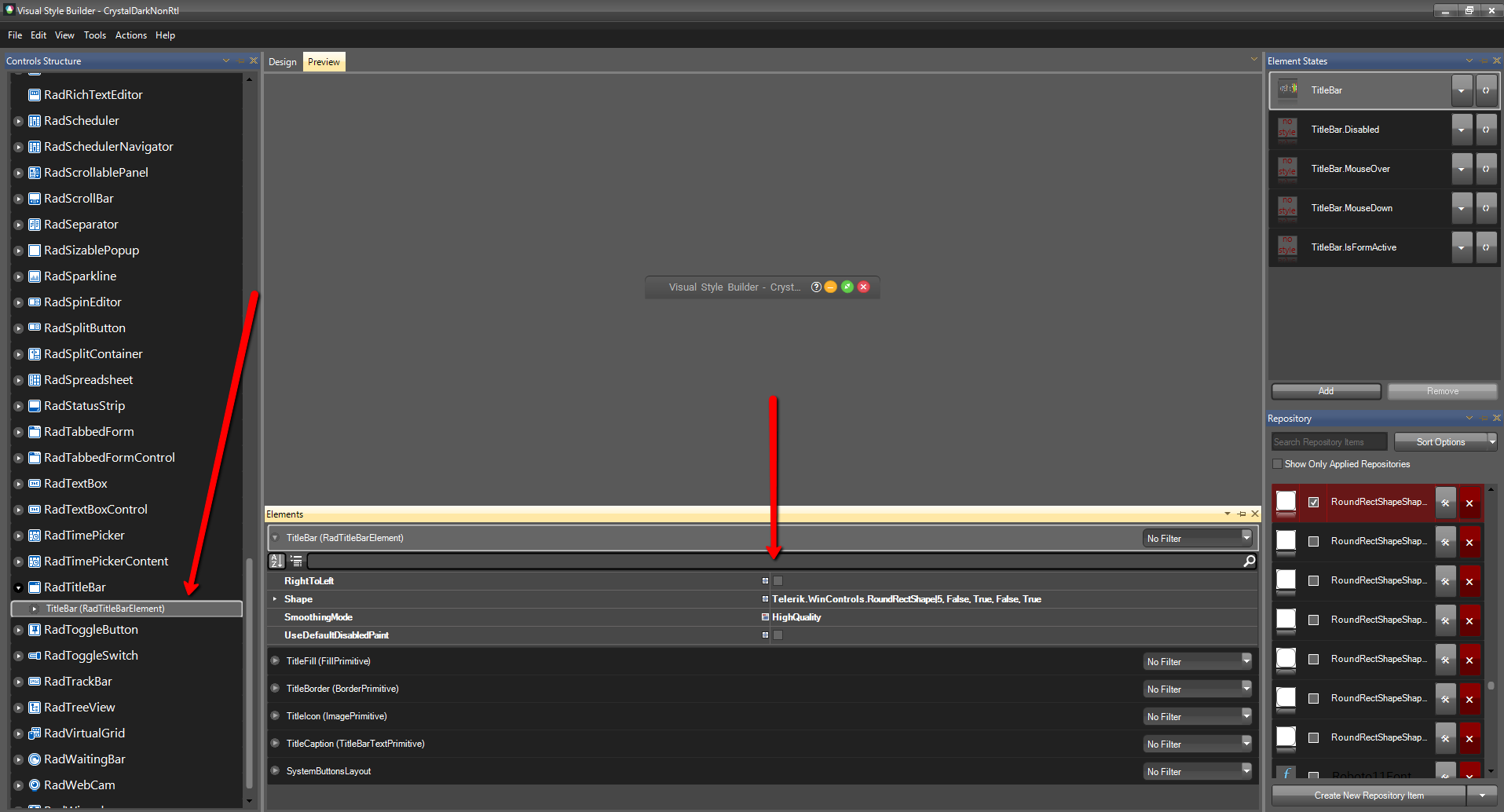Reset the TitleBar.MouseOver state style
The width and height of the screenshot is (1504, 812).
tap(1486, 169)
